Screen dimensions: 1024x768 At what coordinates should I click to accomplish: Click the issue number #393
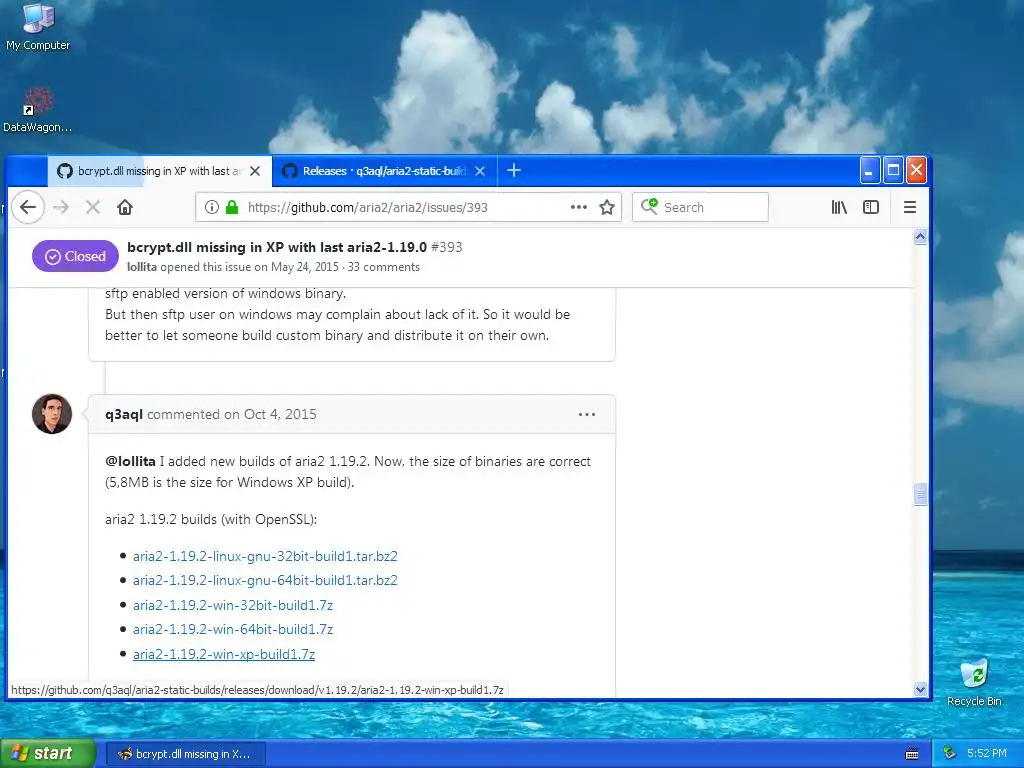click(447, 248)
